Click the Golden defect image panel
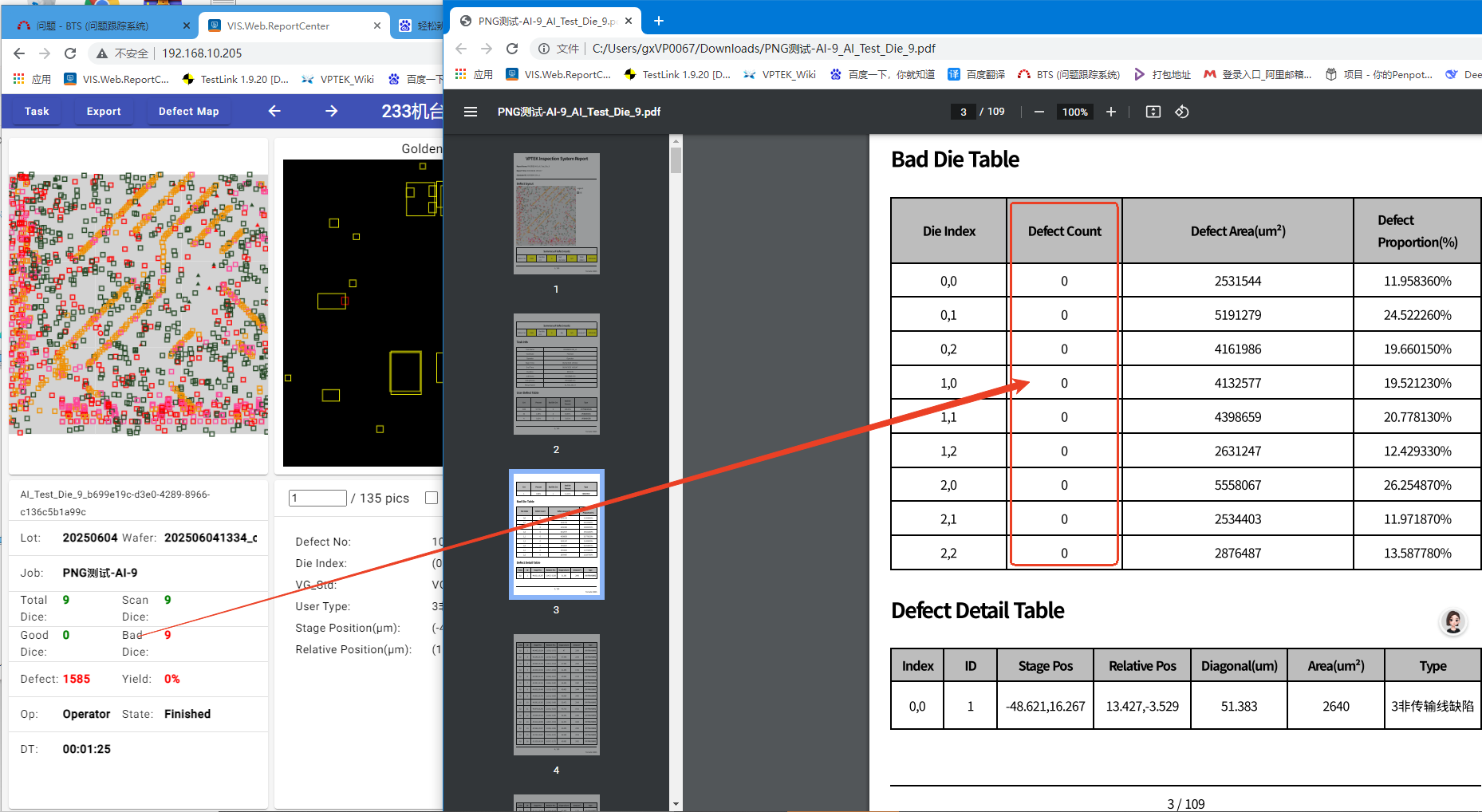Viewport: 1482px width, 812px height. [363, 313]
